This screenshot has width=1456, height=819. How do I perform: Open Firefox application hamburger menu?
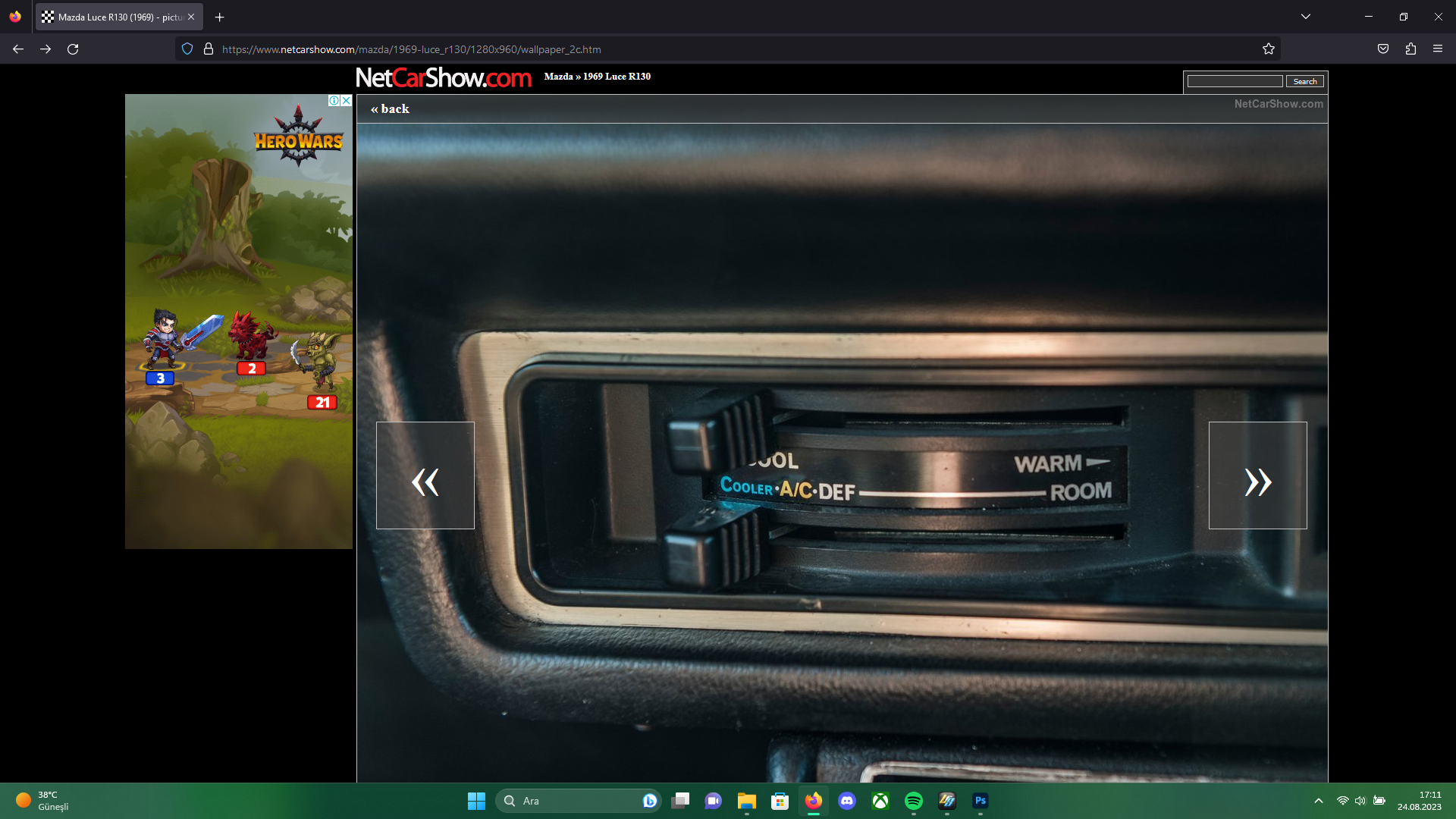point(1438,49)
